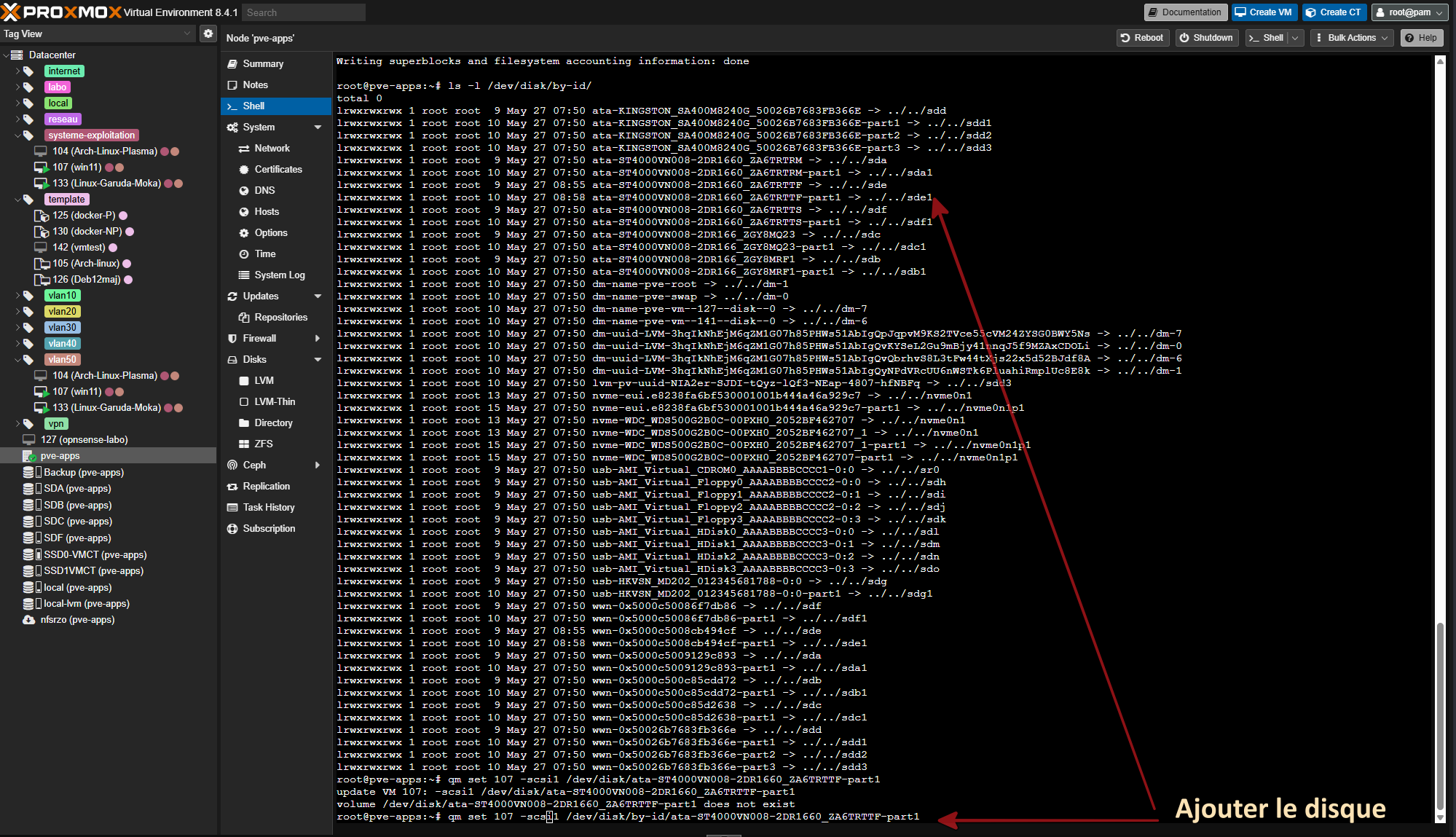The image size is (1456, 837).
Task: Collapse the Updates section arrow
Action: click(x=318, y=296)
